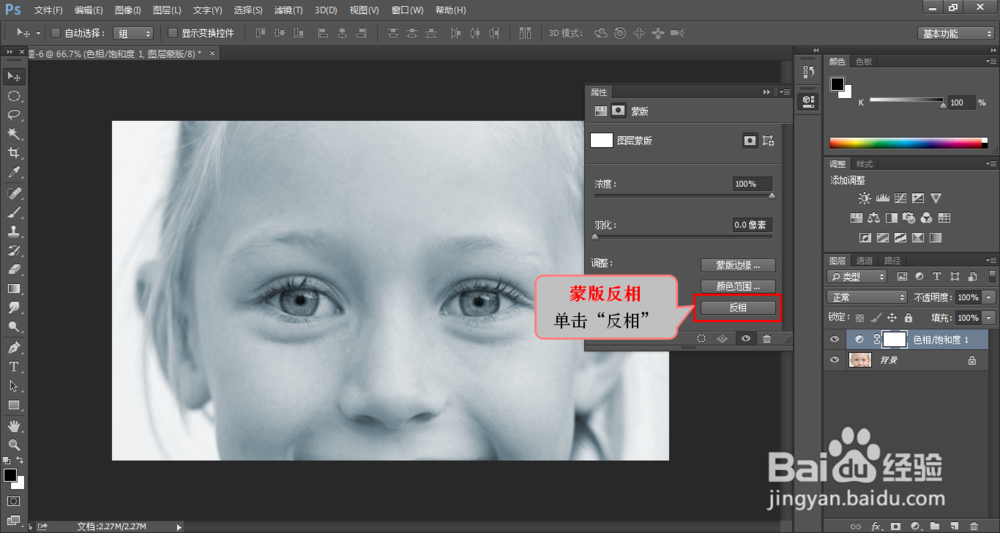
Task: Toggle lock all padlock in Layers
Action: coord(908,318)
